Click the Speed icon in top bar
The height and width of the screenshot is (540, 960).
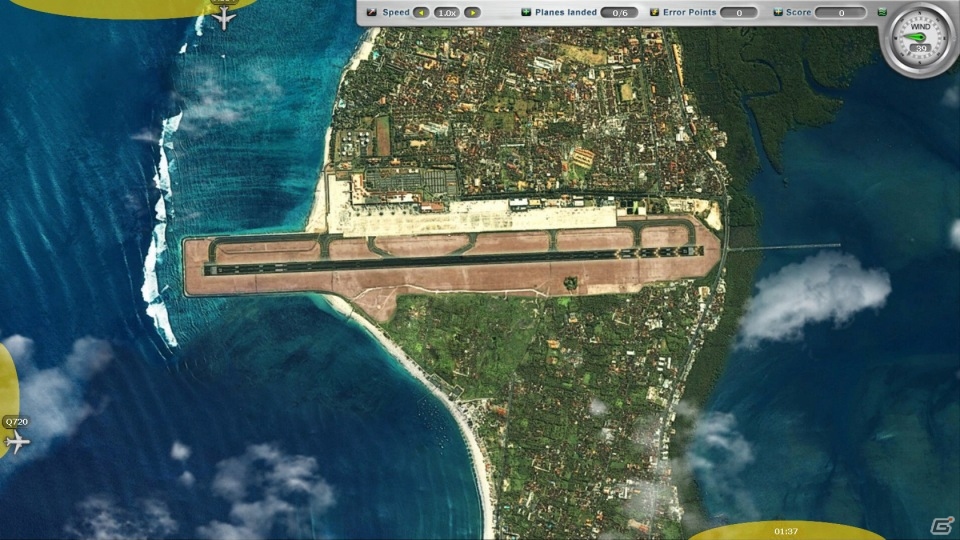coord(372,12)
